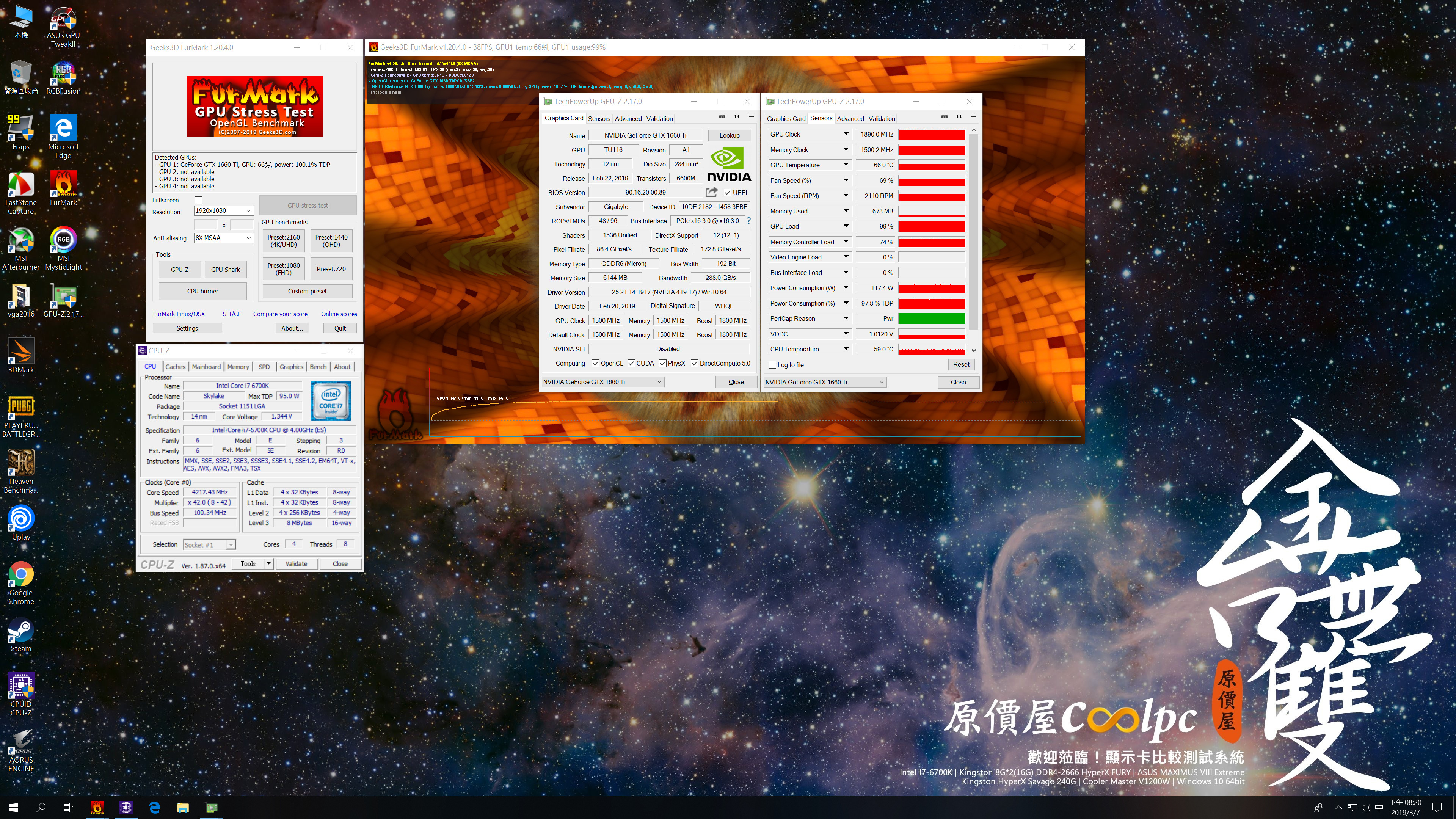Toggle OpenCL checkbox in GPU-Z
The width and height of the screenshot is (1456, 819).
point(596,364)
